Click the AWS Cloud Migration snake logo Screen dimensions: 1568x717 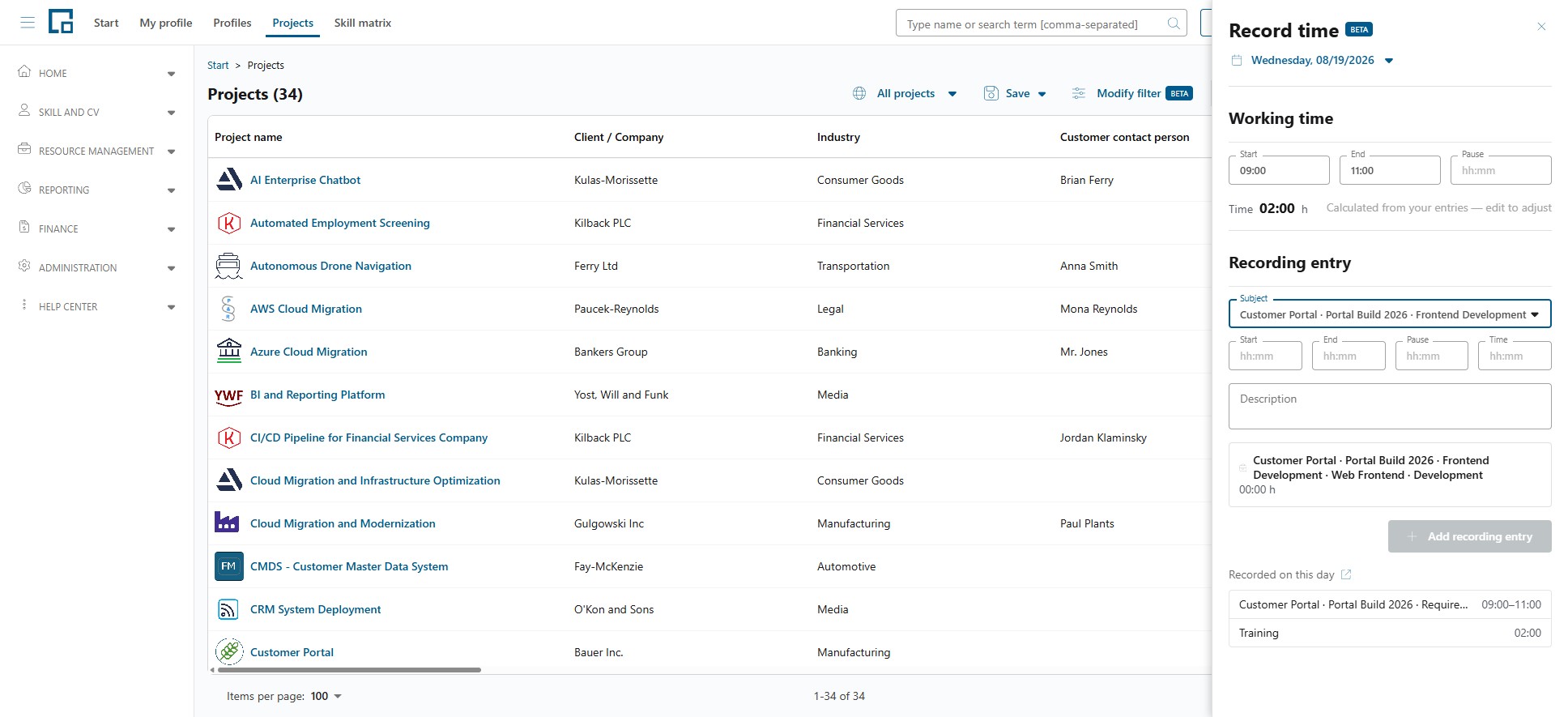[228, 309]
